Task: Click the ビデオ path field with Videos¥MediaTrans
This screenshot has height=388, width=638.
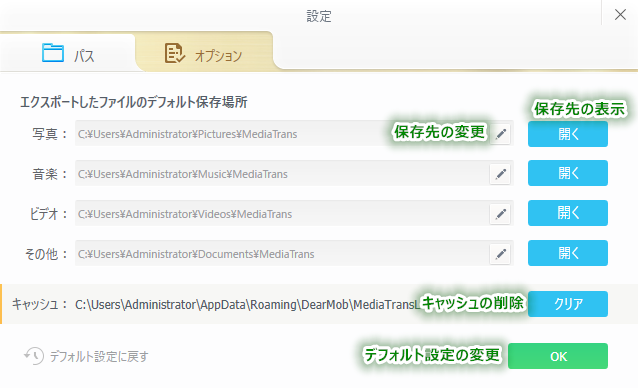Action: click(294, 213)
